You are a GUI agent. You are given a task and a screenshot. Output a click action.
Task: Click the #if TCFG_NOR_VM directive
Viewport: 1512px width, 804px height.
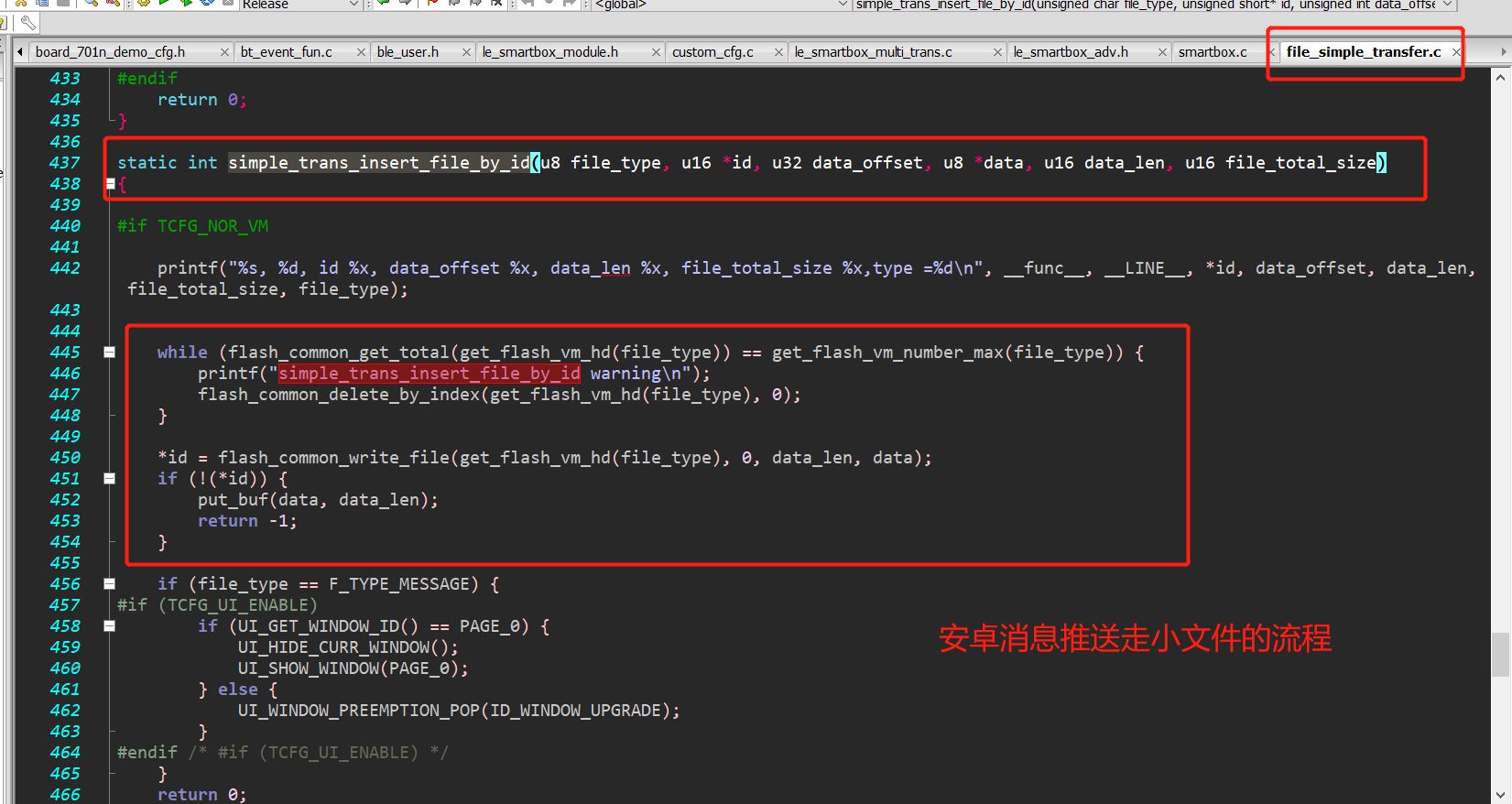(x=192, y=226)
